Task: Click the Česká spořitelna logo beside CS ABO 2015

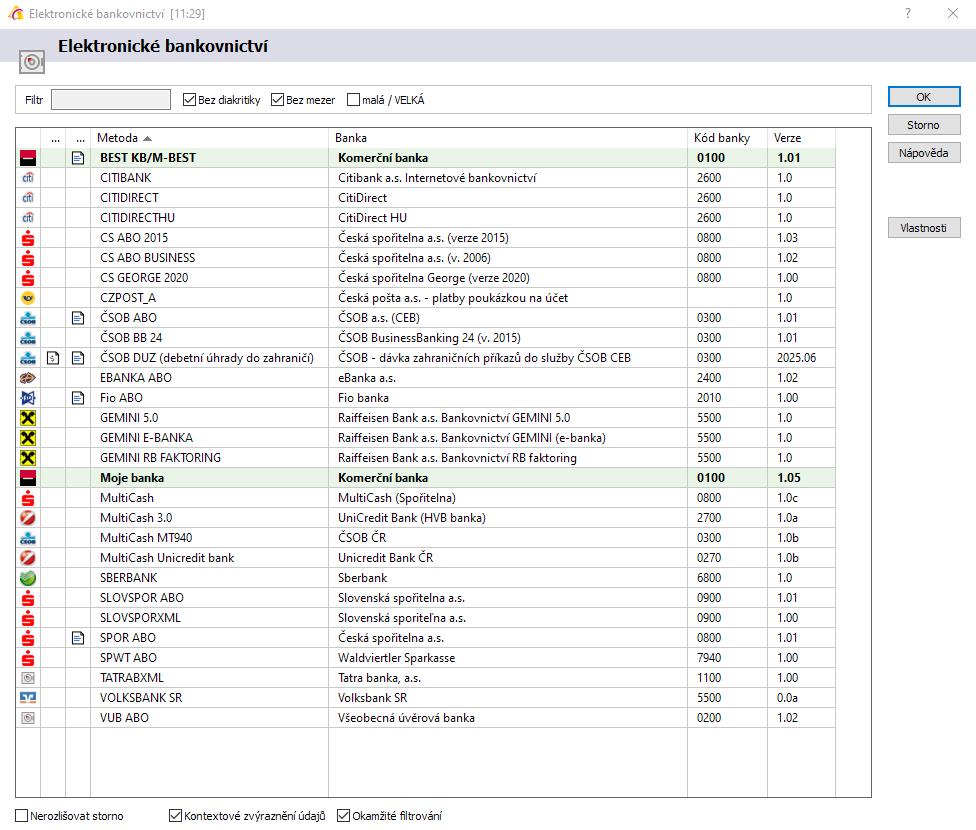Action: pyautogui.click(x=28, y=238)
